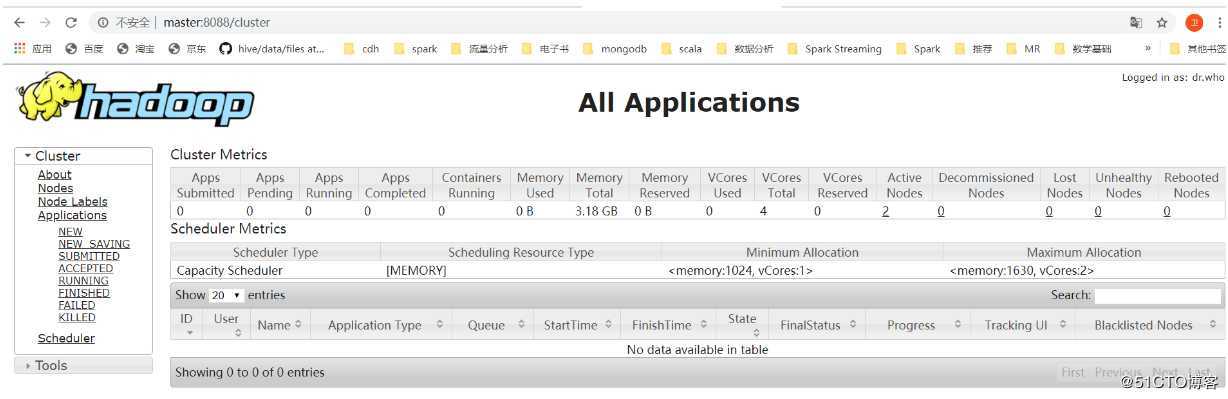The width and height of the screenshot is (1228, 399).
Task: Open the 百度 bookmark
Action: (x=85, y=48)
